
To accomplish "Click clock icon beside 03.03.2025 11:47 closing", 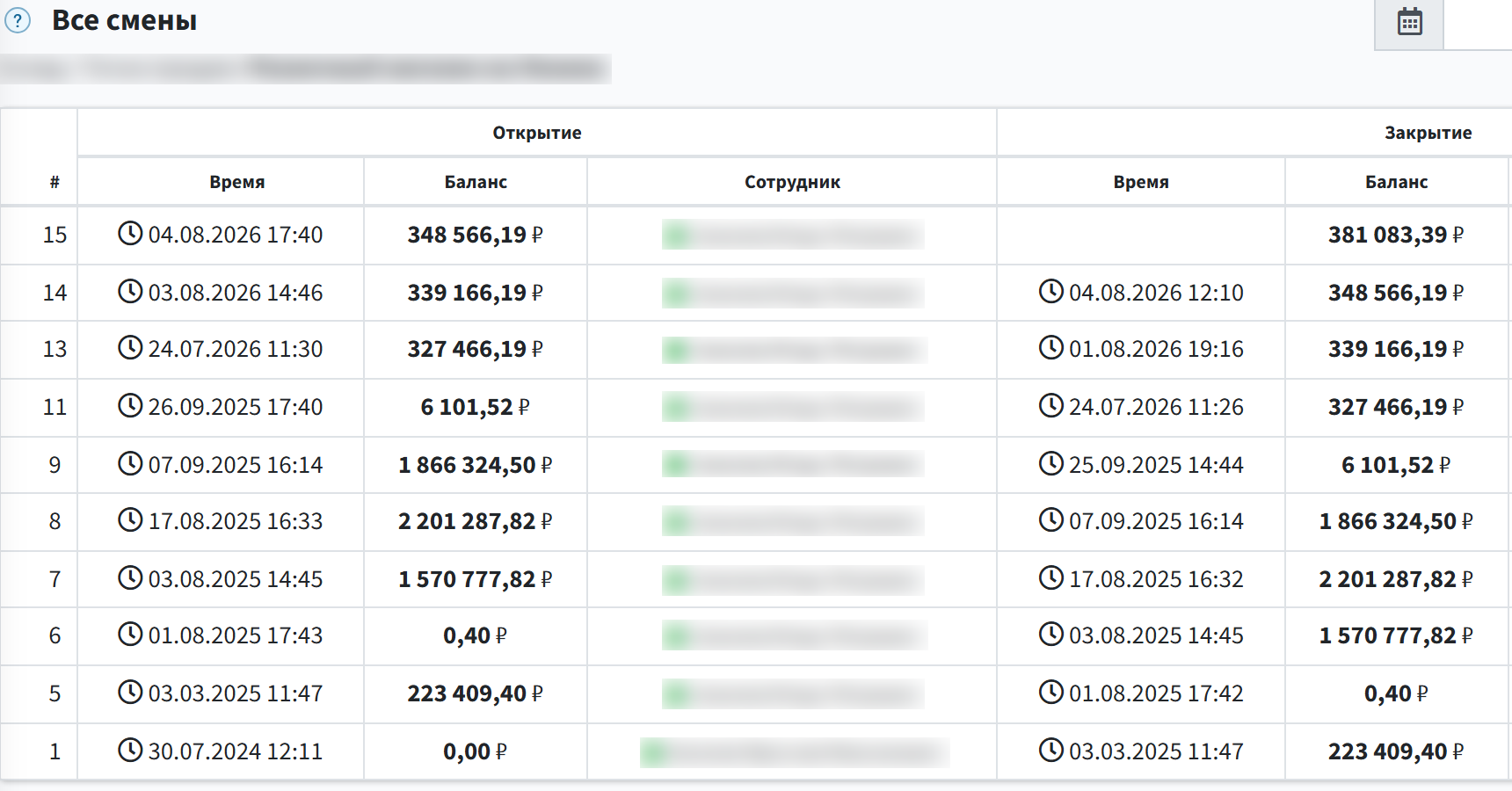I will (1051, 750).
